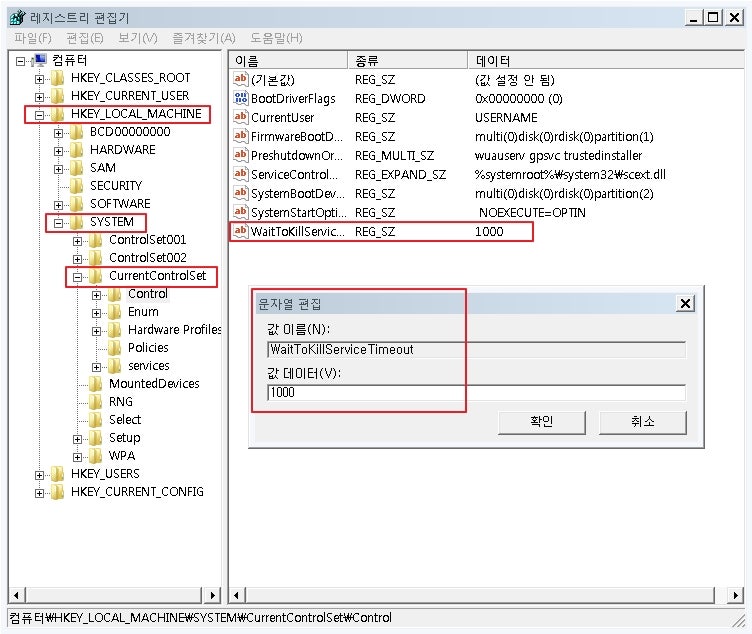The image size is (752, 634).
Task: Close the 문자열 편집 dialog
Action: pyautogui.click(x=685, y=303)
